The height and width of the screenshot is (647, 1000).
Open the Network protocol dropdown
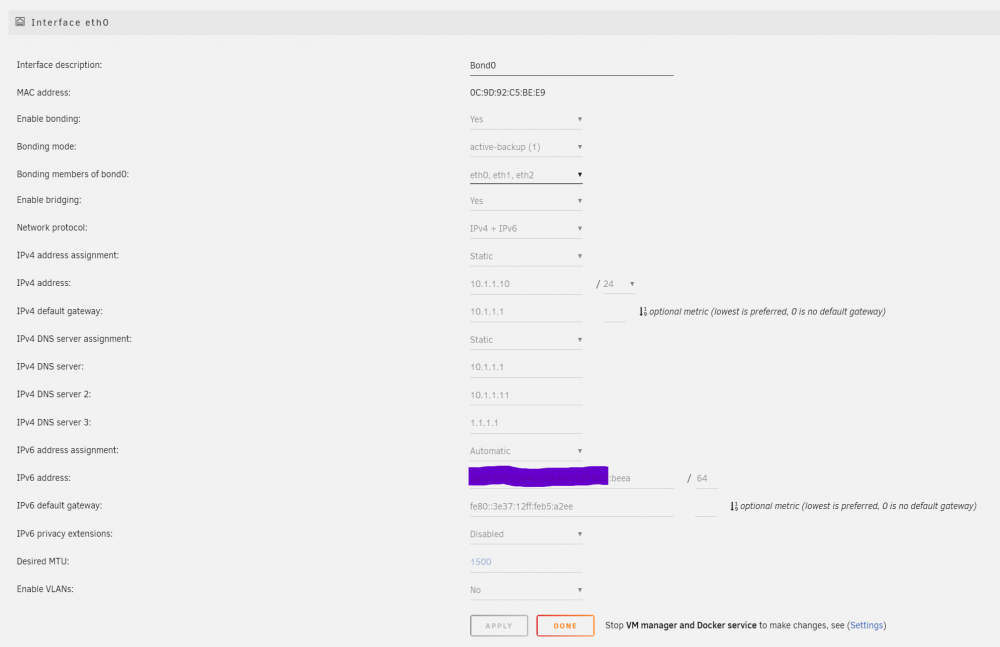[526, 228]
